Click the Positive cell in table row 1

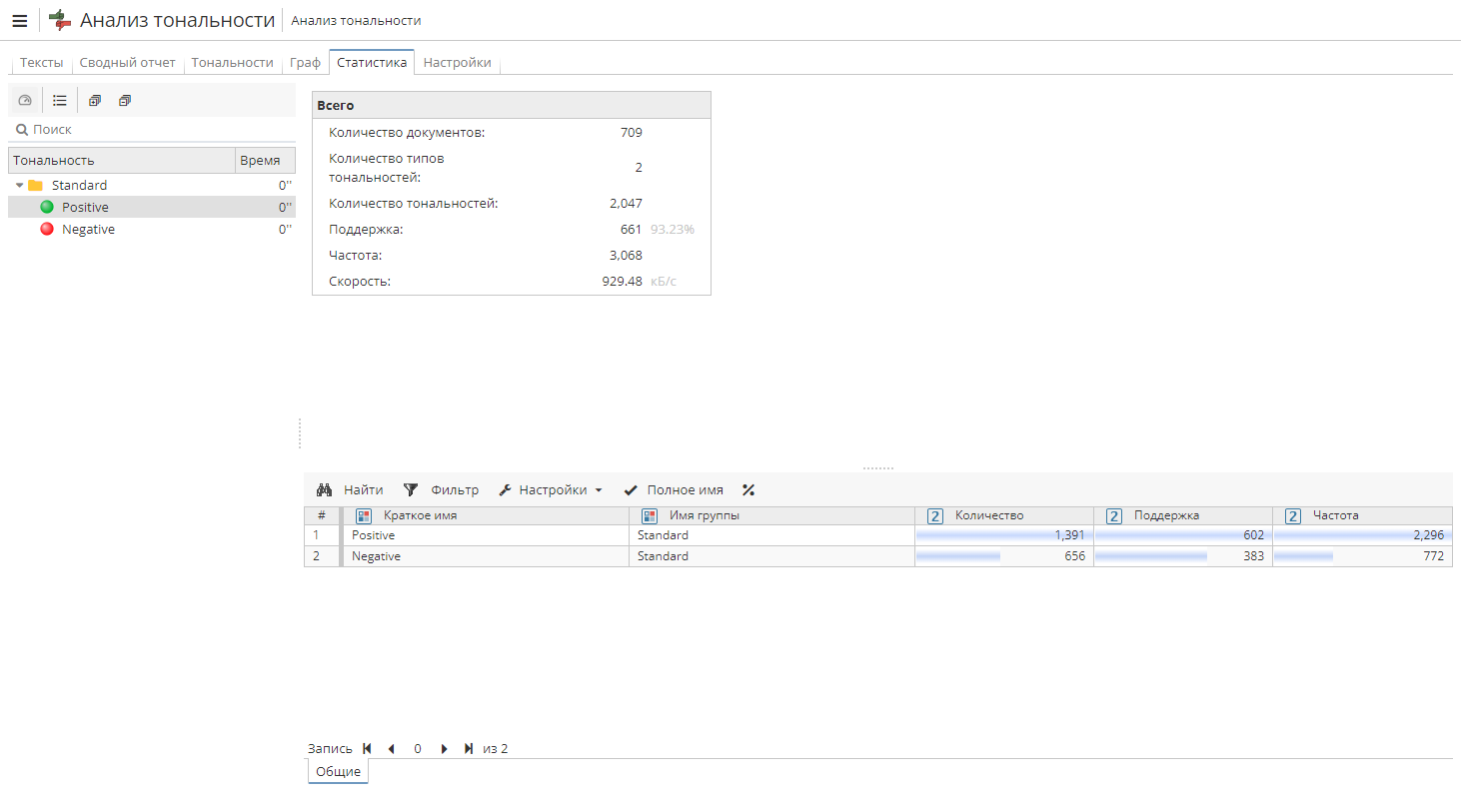pyautogui.click(x=487, y=535)
